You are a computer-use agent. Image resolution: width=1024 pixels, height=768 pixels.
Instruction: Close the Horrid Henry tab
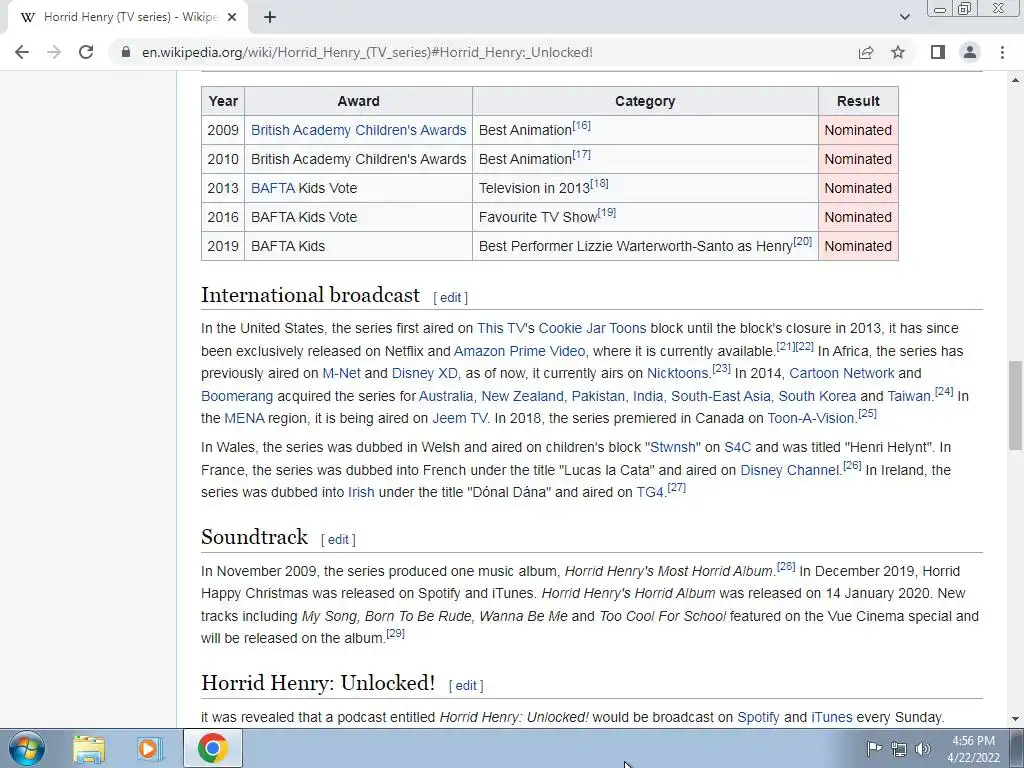coord(232,17)
